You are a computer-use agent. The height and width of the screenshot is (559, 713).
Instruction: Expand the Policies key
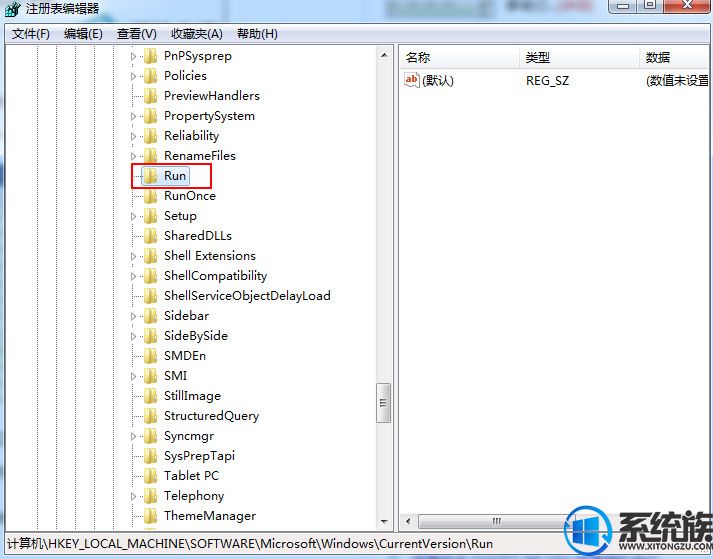point(133,76)
